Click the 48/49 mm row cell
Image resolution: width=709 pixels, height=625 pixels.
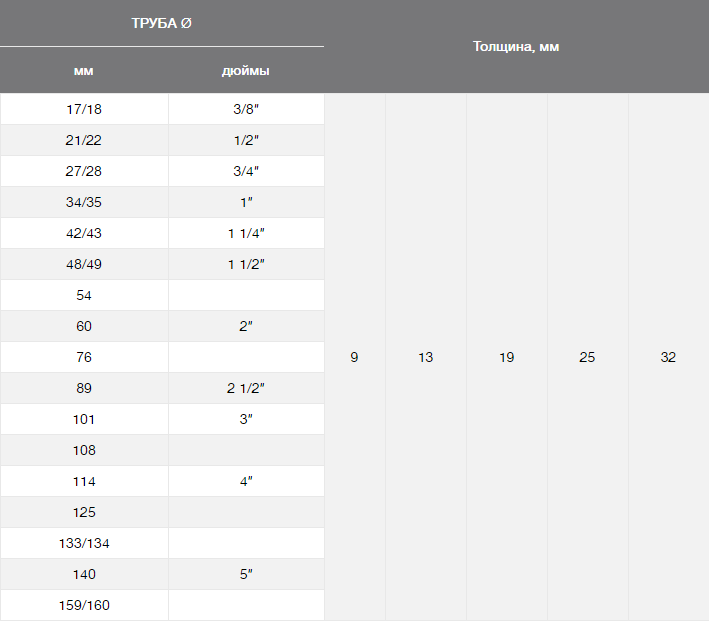pyautogui.click(x=84, y=264)
